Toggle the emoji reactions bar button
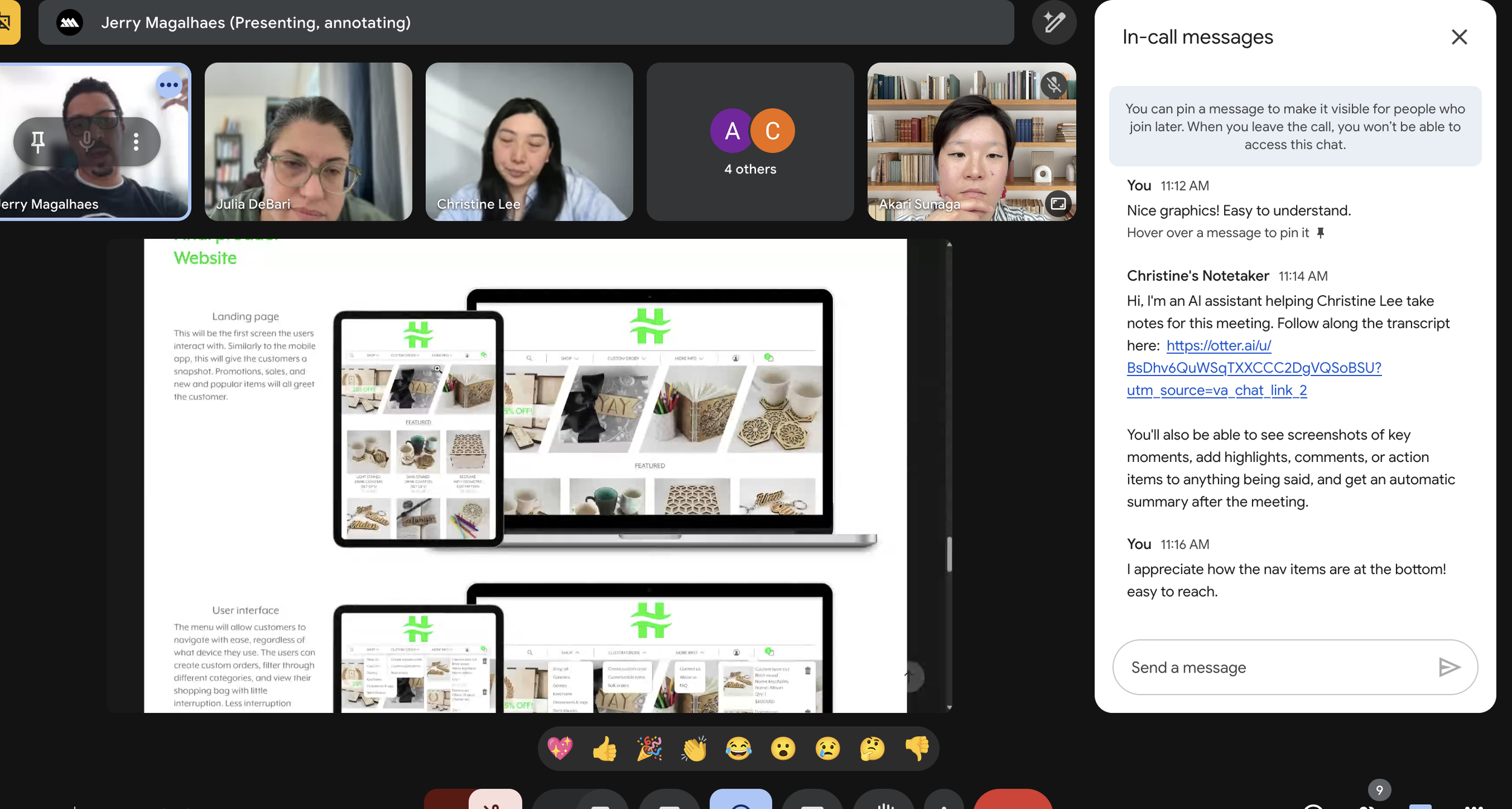1512x809 pixels. coord(740,799)
